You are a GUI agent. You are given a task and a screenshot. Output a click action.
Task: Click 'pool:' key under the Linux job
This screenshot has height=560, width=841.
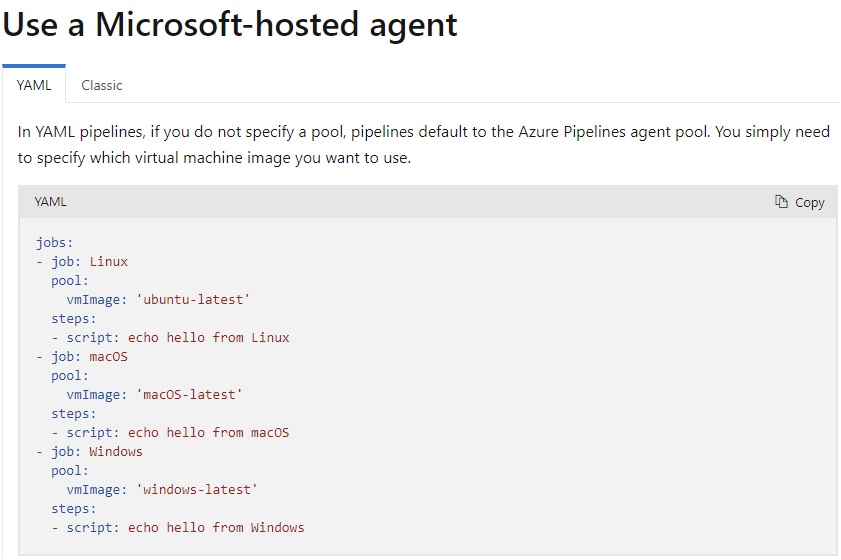[x=70, y=281]
